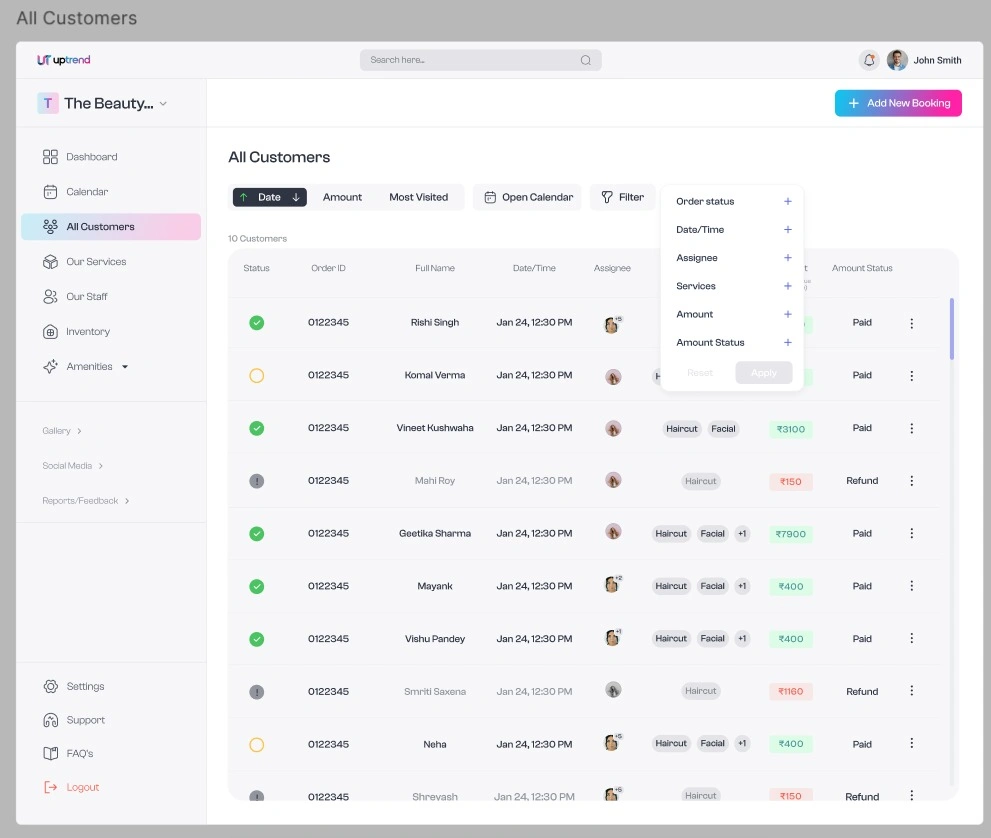
Task: Sort customers by Amount tab
Action: pos(343,197)
